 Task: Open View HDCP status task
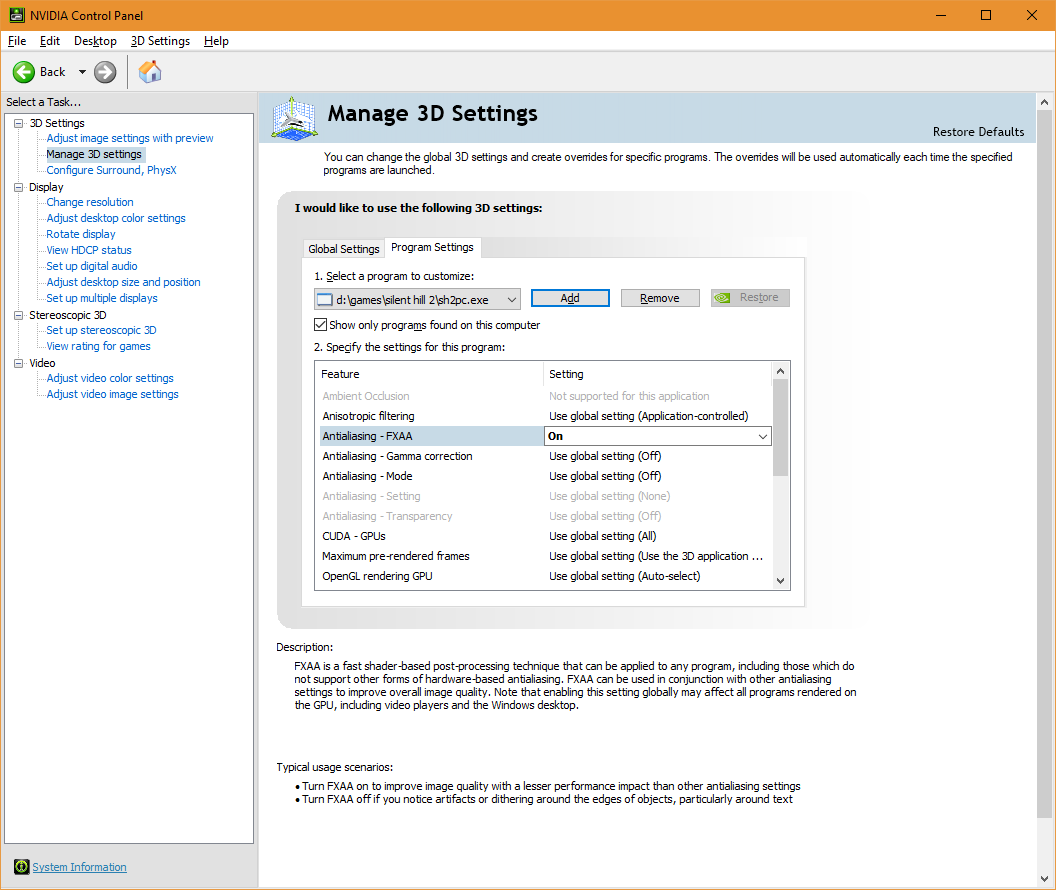coord(89,250)
